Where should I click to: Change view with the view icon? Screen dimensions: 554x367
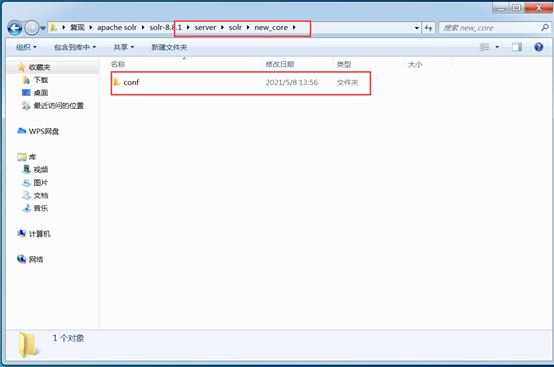pyautogui.click(x=484, y=47)
